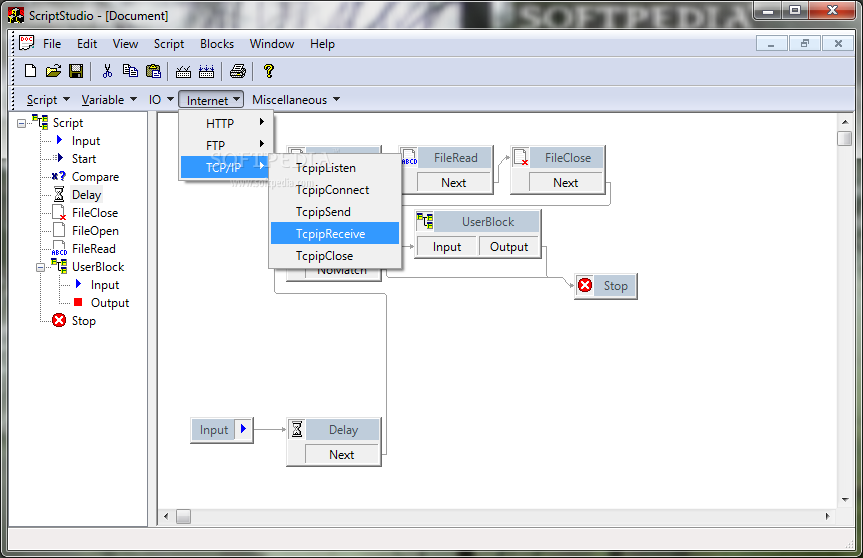Open the Edit menu
This screenshot has width=863, height=558.
click(x=87, y=43)
